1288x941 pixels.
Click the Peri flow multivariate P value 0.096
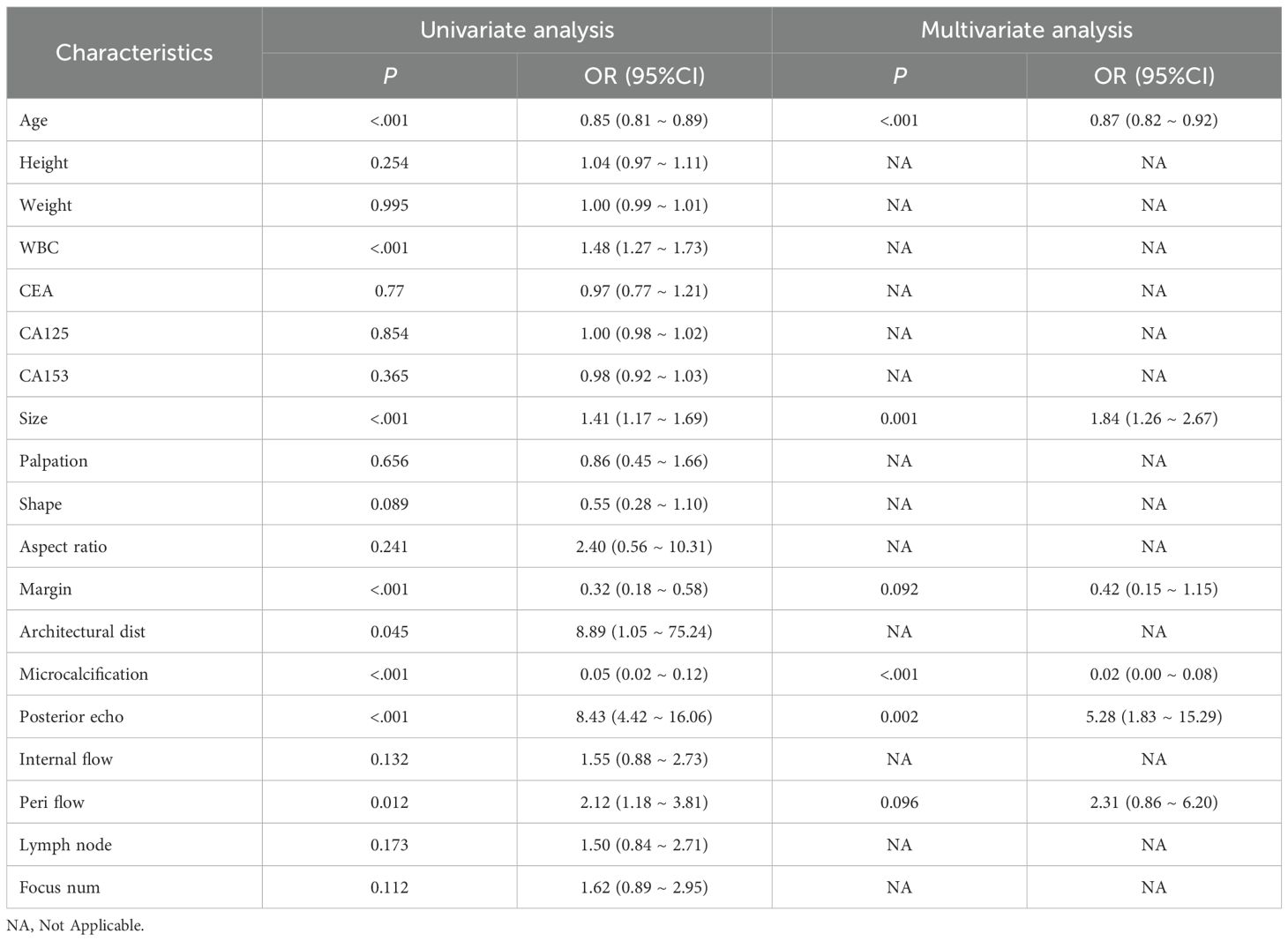[899, 803]
